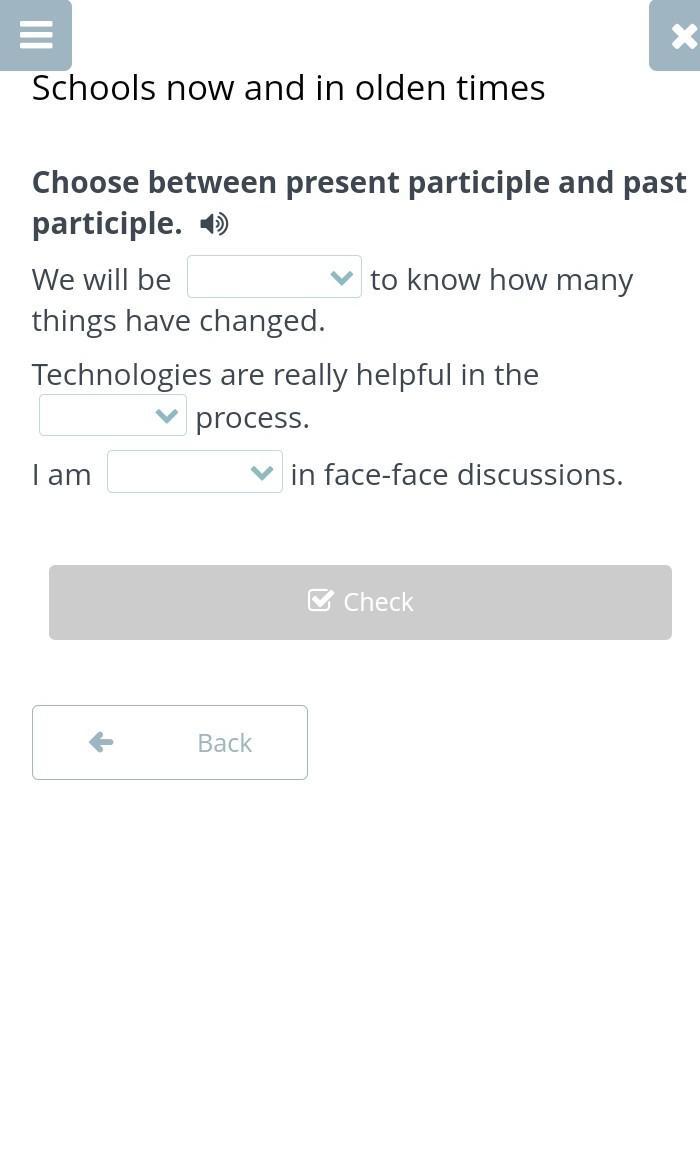Image resolution: width=700 pixels, height=1149 pixels.
Task: Click the text "things have changed."
Action: pyautogui.click(x=178, y=321)
